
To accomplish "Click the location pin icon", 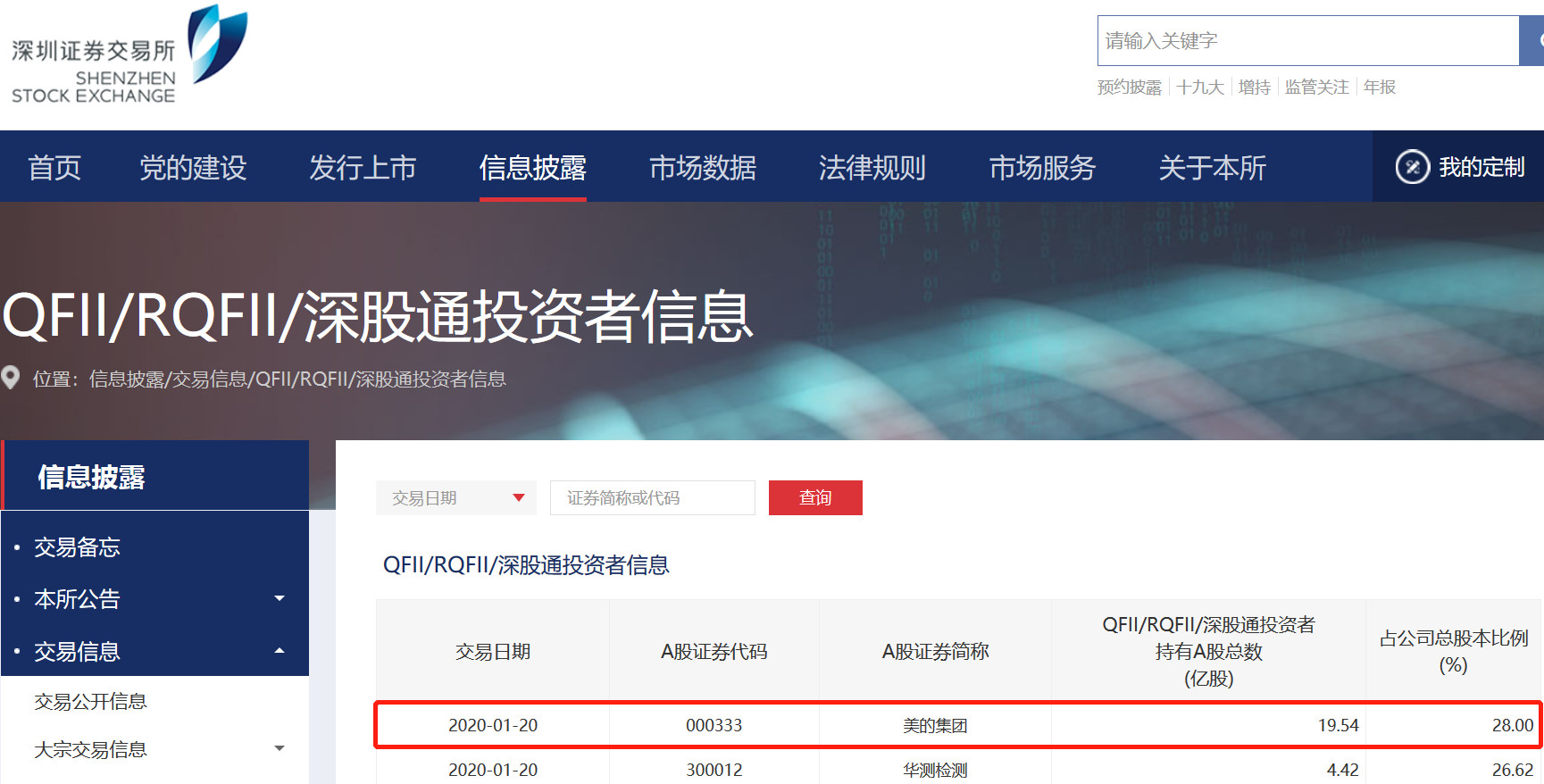I will click(11, 378).
